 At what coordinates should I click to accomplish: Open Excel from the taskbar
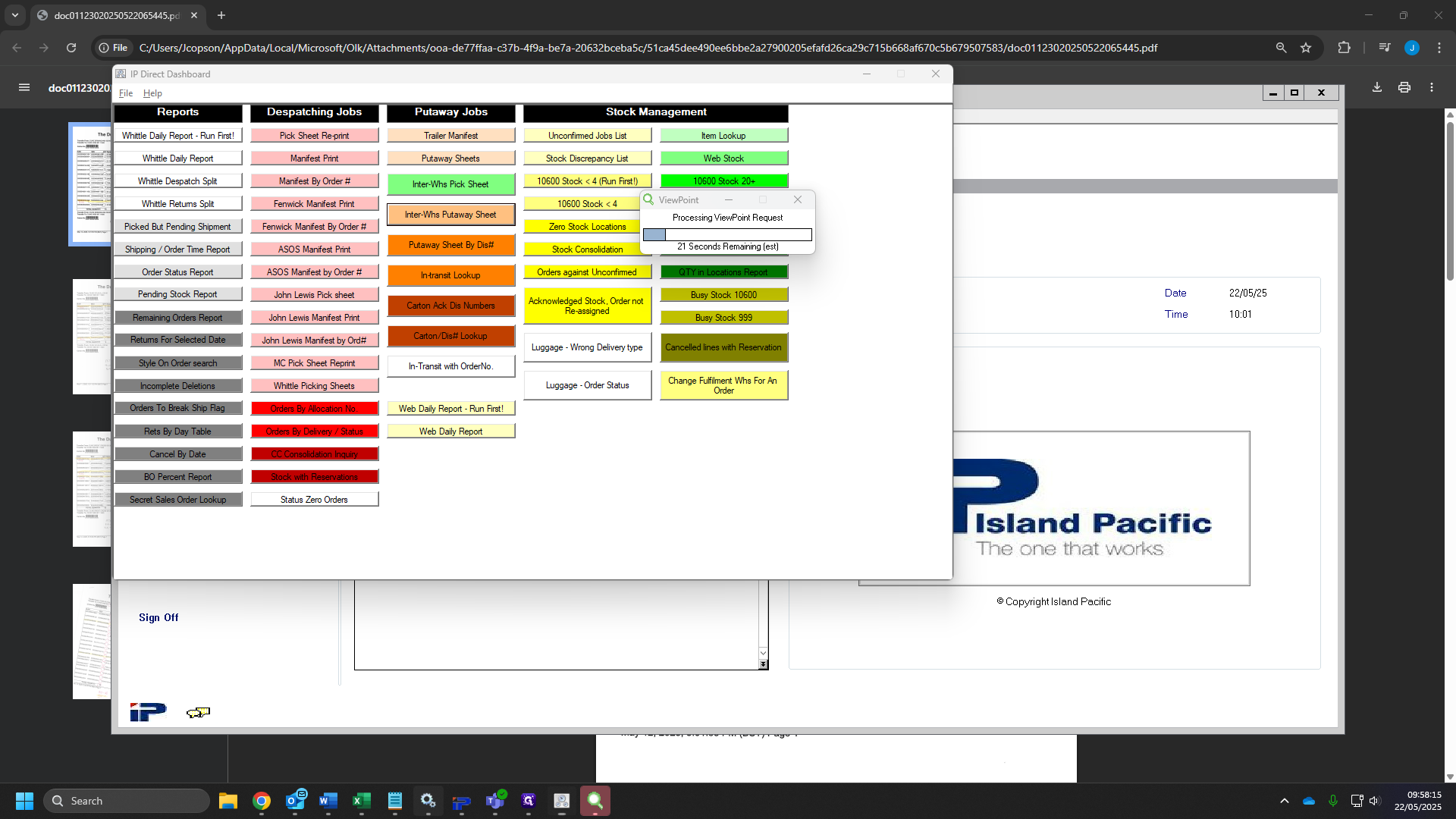click(362, 801)
